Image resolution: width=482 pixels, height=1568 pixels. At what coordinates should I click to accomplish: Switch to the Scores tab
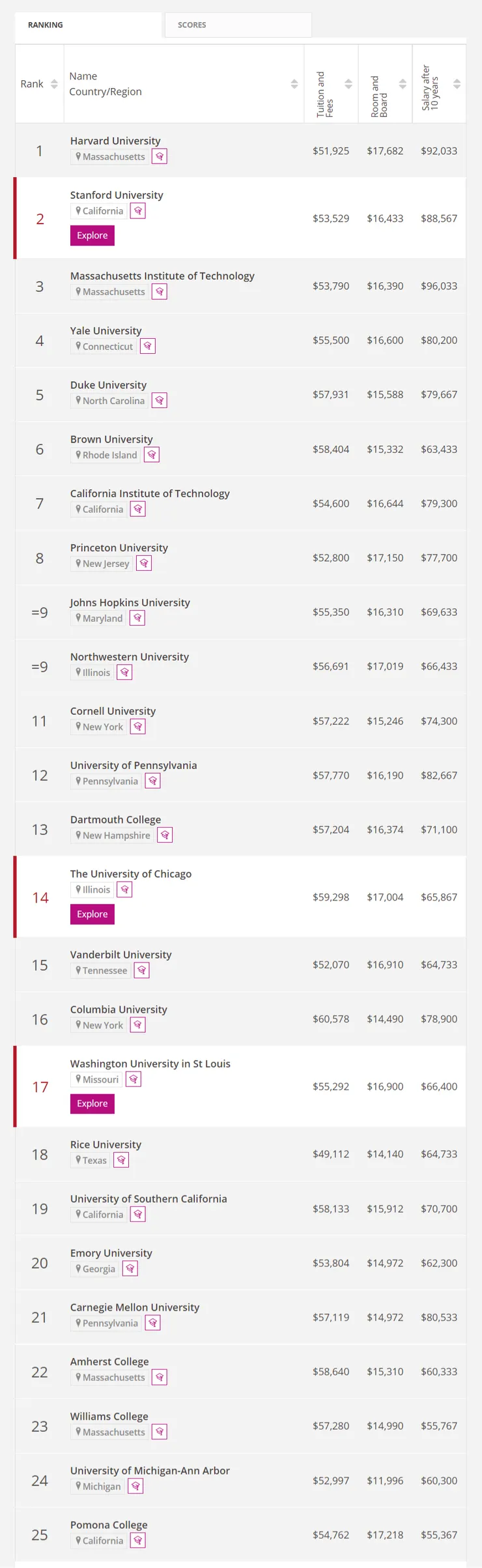click(x=238, y=25)
